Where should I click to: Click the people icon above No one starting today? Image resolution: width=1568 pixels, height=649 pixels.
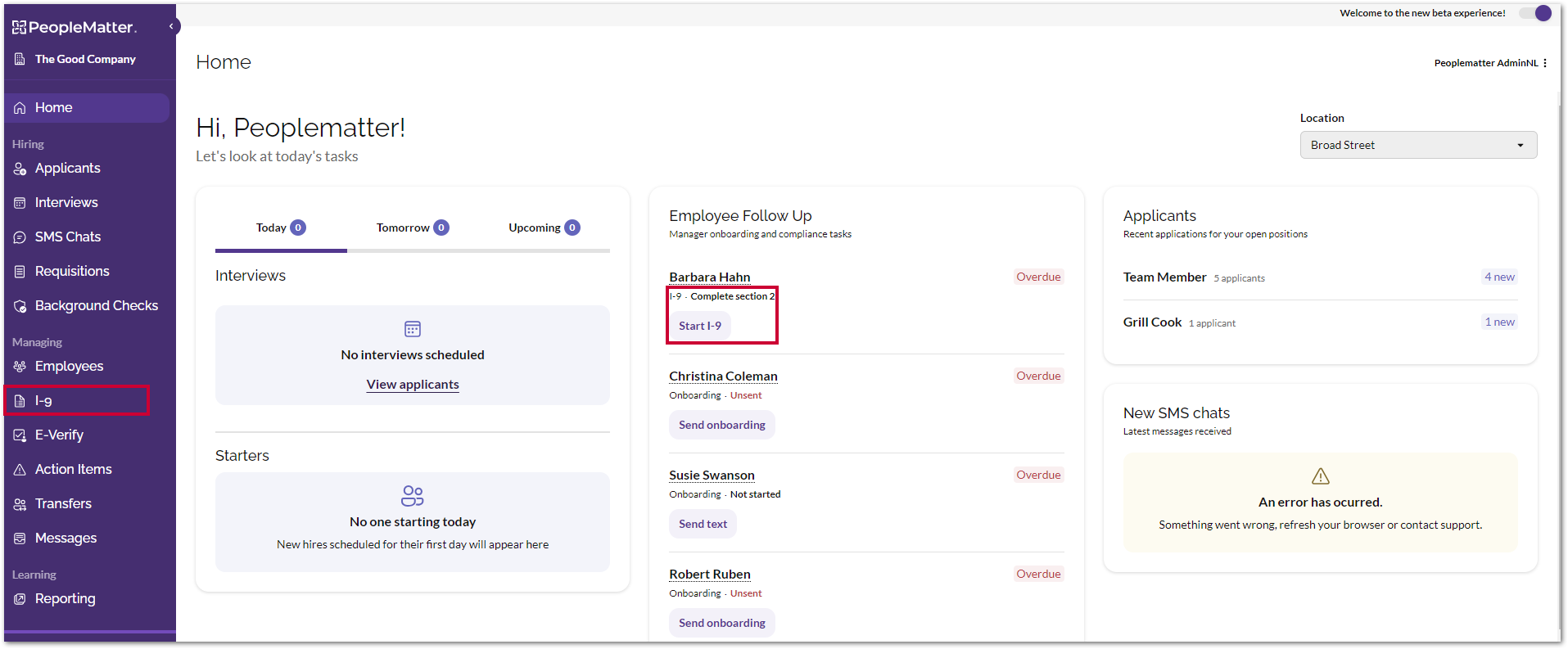413,496
